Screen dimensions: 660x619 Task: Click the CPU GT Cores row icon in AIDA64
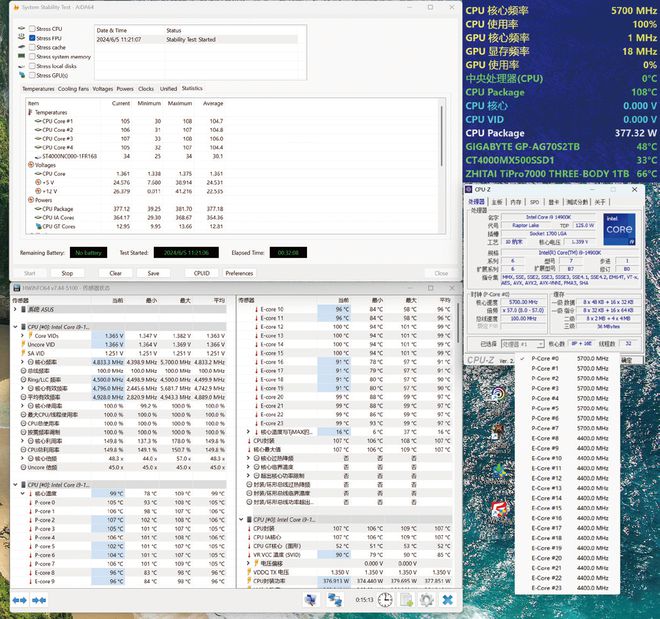click(x=39, y=226)
